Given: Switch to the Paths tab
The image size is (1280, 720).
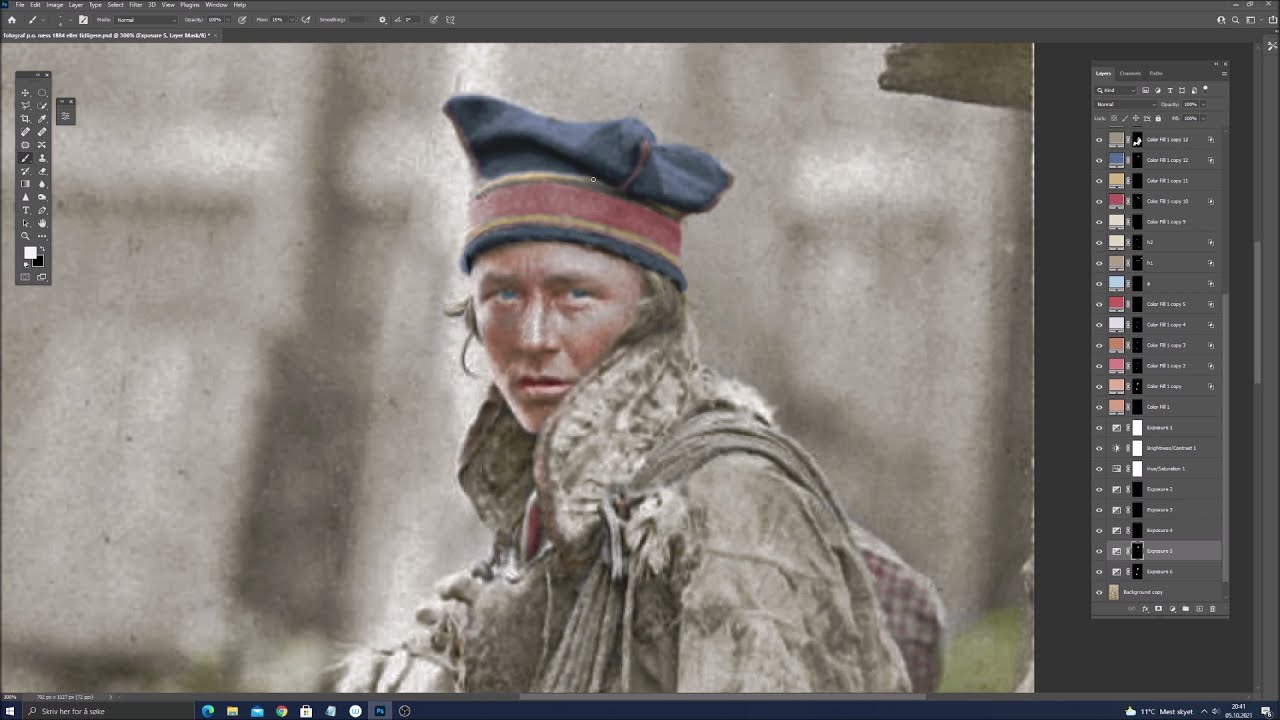Looking at the screenshot, I should [x=1156, y=74].
